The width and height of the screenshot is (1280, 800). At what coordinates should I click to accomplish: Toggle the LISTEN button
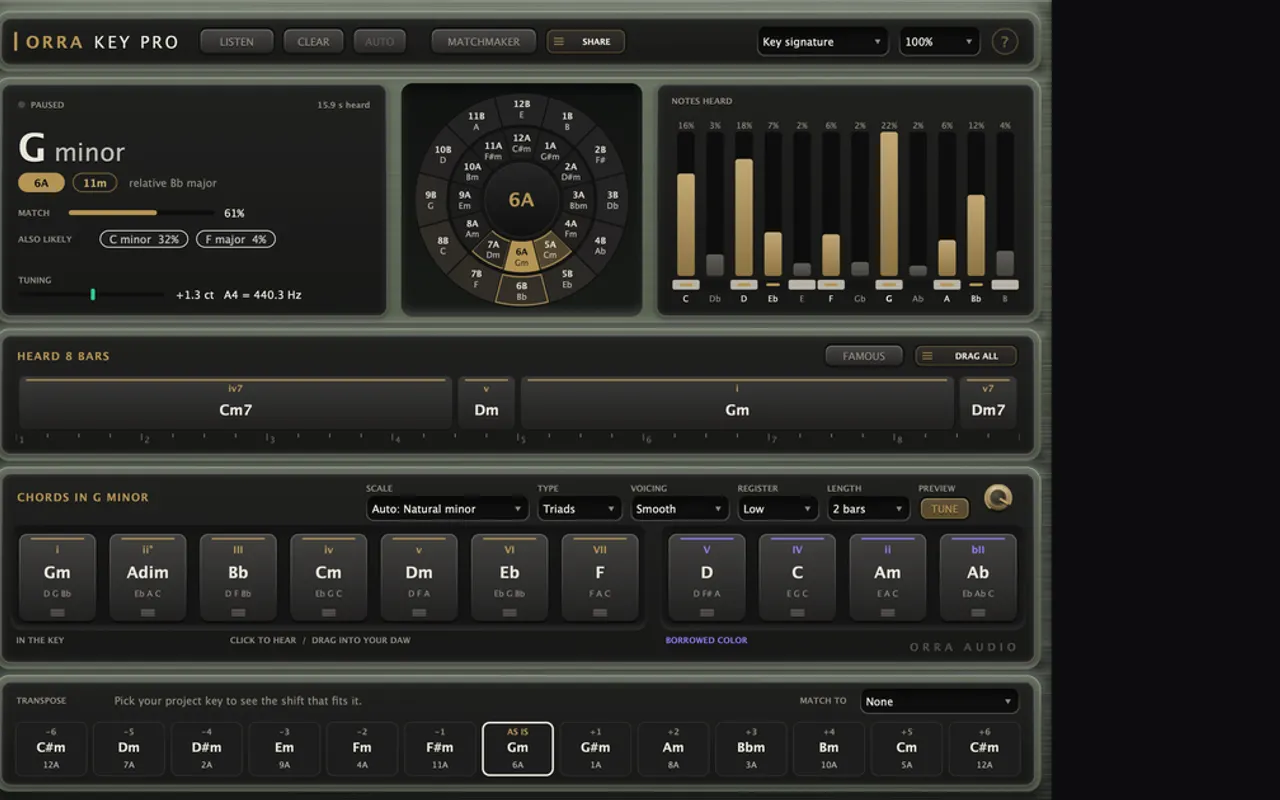point(237,42)
